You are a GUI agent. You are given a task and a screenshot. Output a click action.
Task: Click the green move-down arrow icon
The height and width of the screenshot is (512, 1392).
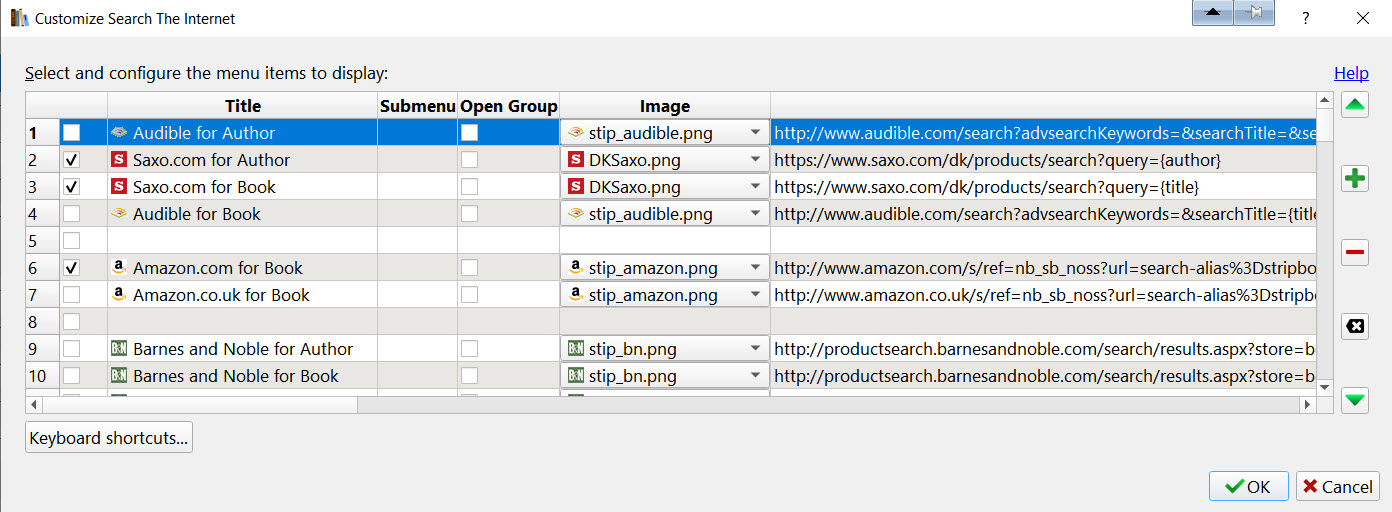(1355, 400)
